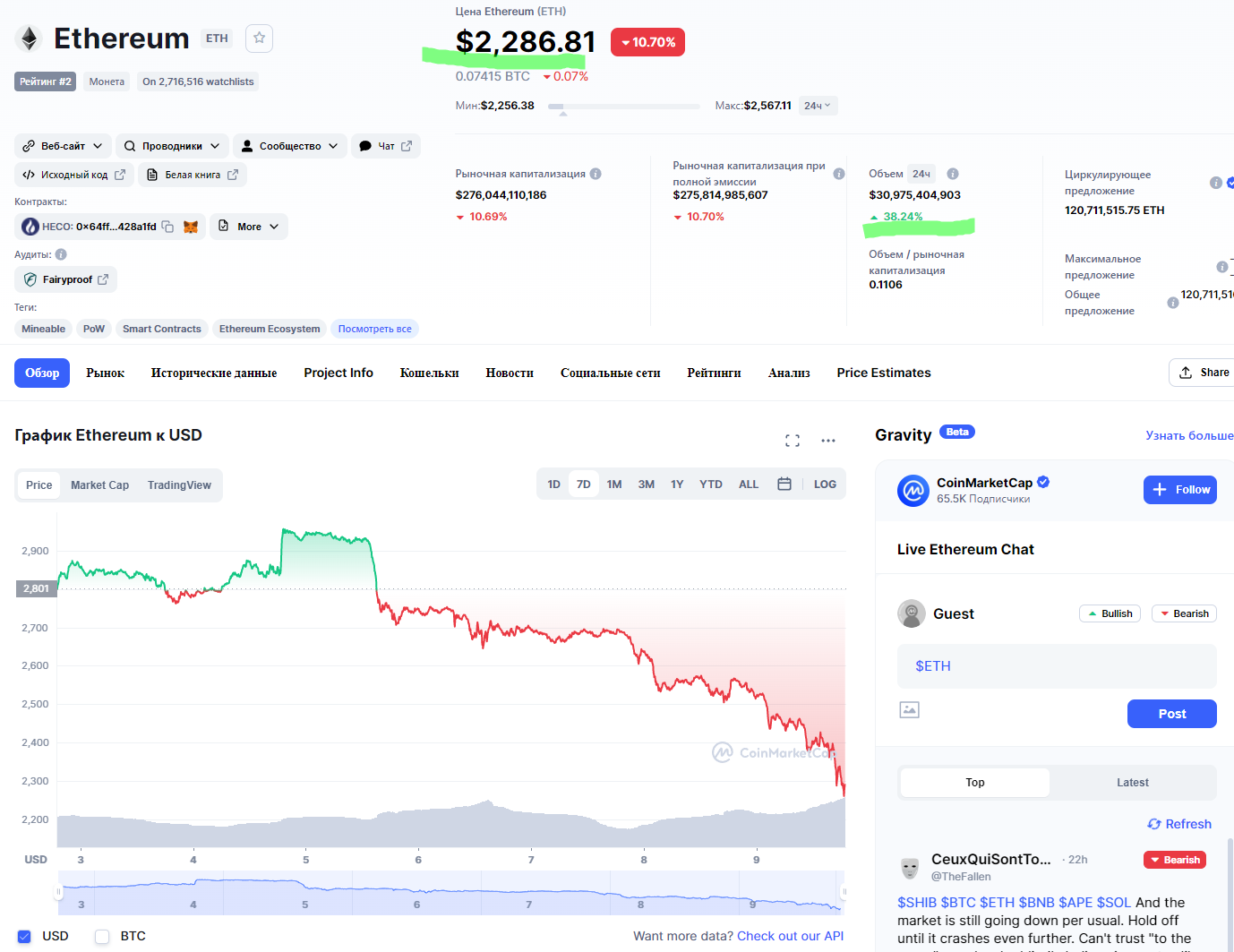Follow CoinMarketCap in Gravity
Image resolution: width=1234 pixels, height=952 pixels.
[x=1180, y=490]
